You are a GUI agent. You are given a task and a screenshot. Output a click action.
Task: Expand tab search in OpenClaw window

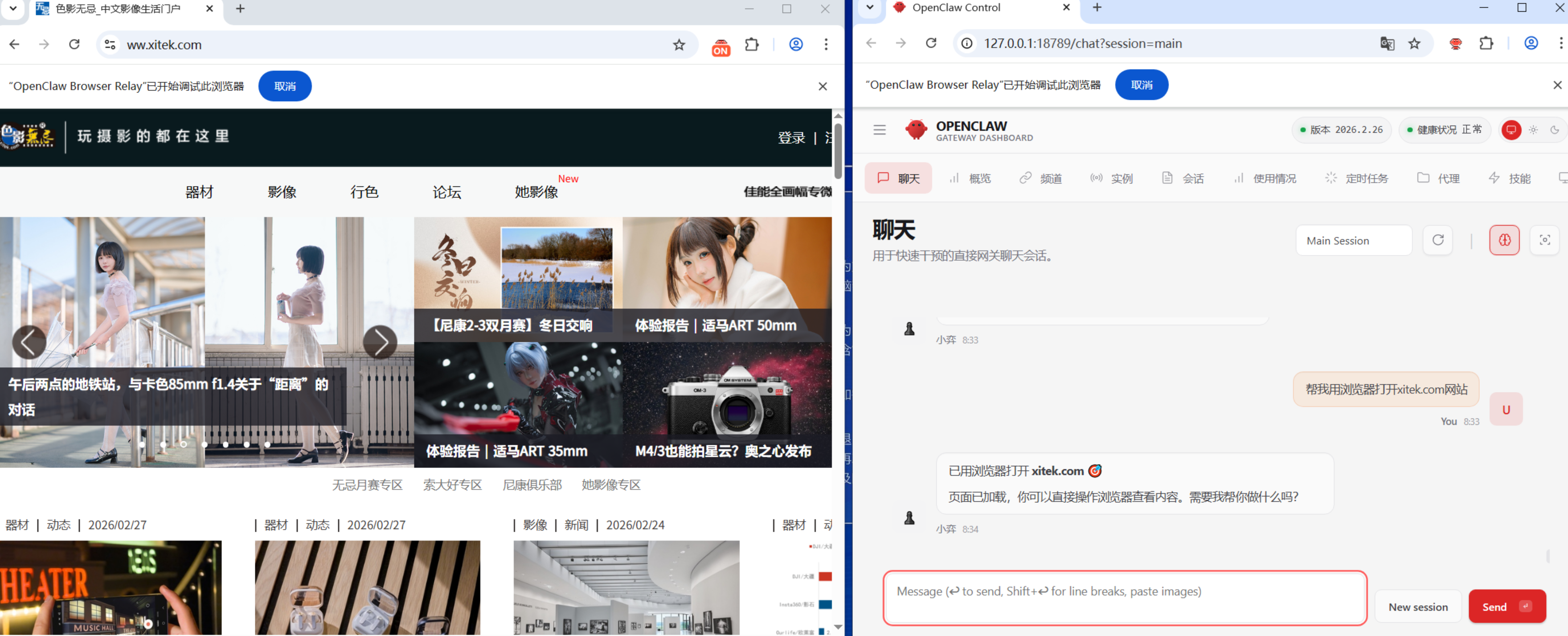tap(870, 7)
